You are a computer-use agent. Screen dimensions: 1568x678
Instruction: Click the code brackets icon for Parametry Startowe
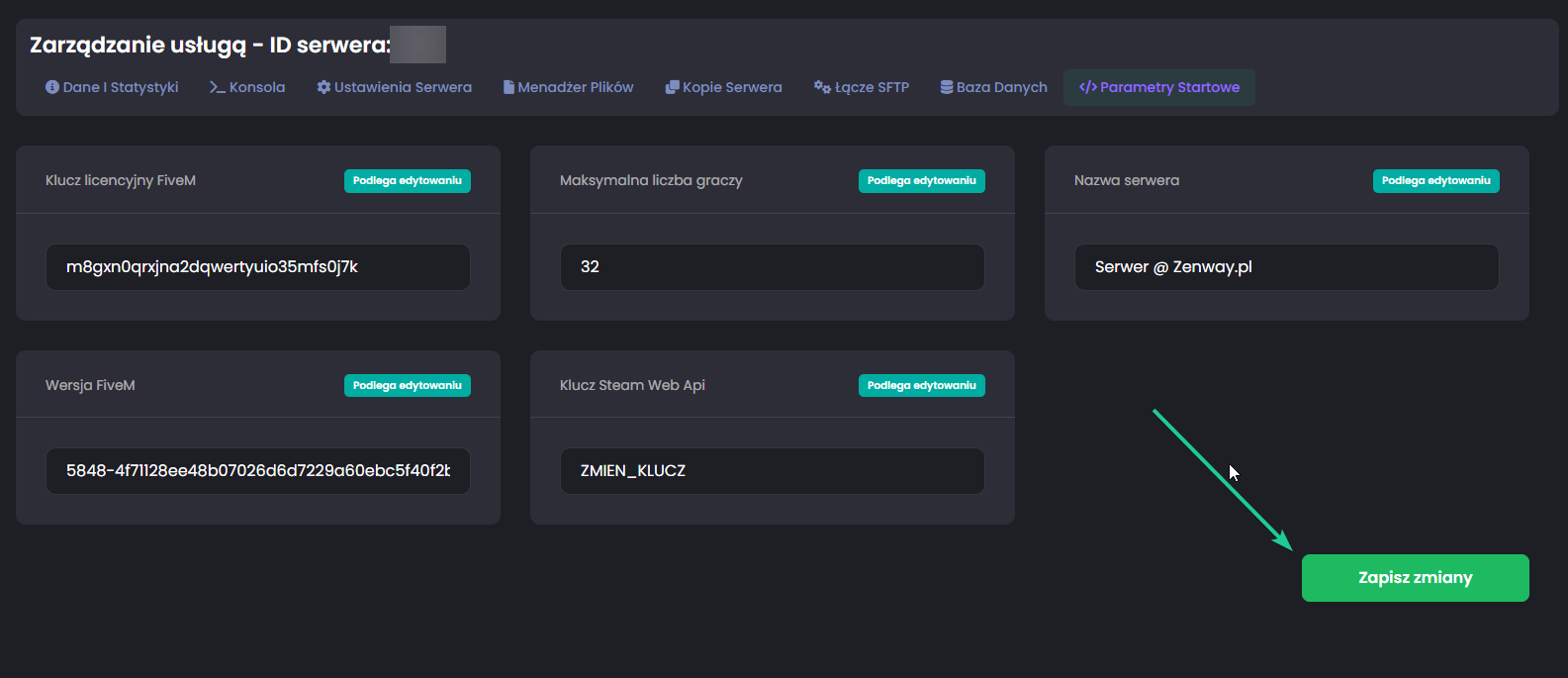[1087, 87]
